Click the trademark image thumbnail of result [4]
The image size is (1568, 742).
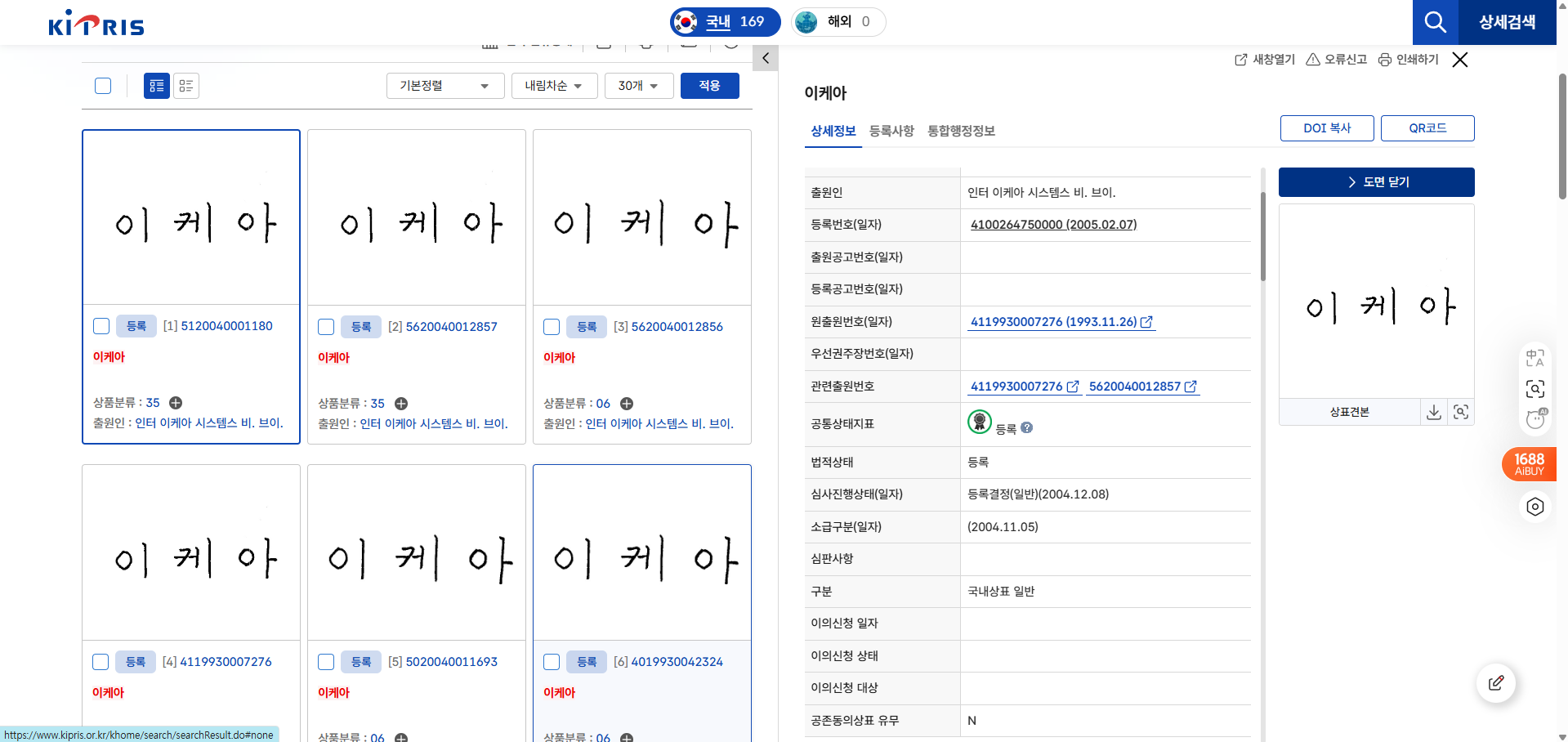coord(191,553)
